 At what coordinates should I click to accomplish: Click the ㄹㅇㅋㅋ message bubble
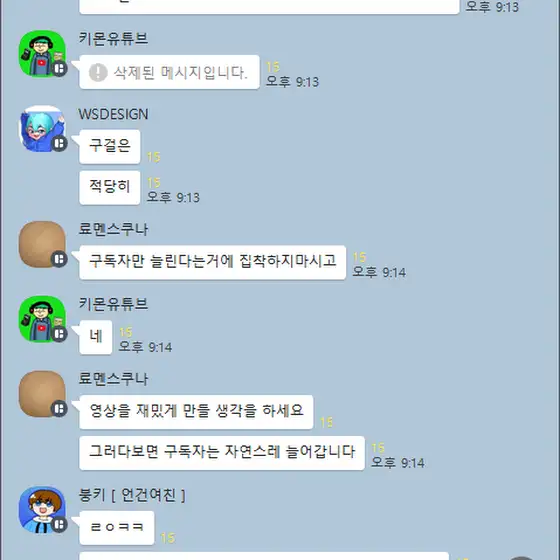point(117,528)
